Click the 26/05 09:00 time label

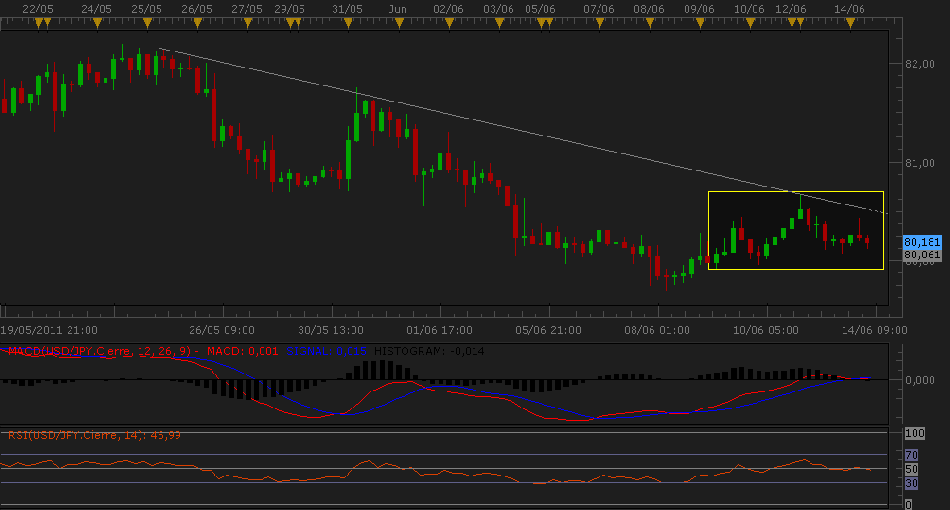(222, 330)
